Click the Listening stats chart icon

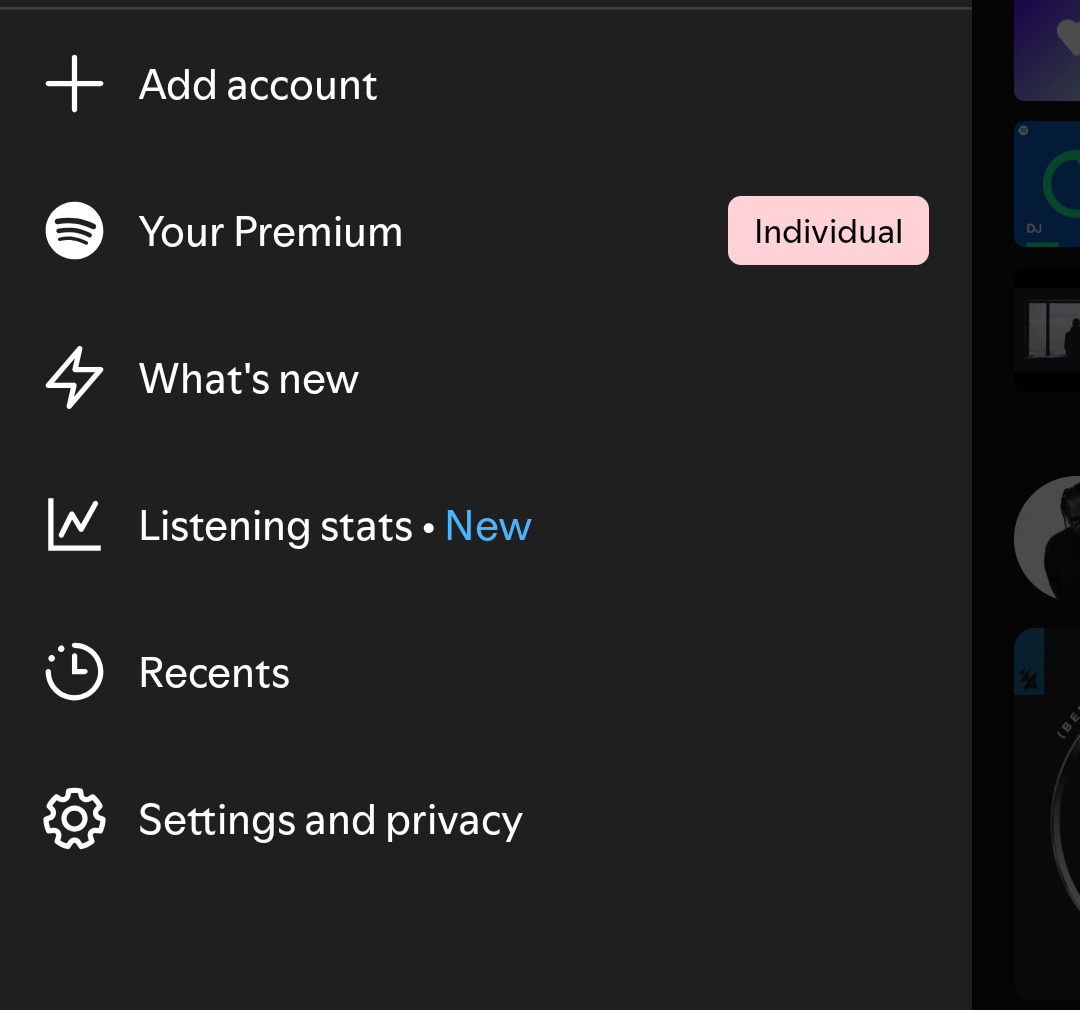pyautogui.click(x=74, y=526)
